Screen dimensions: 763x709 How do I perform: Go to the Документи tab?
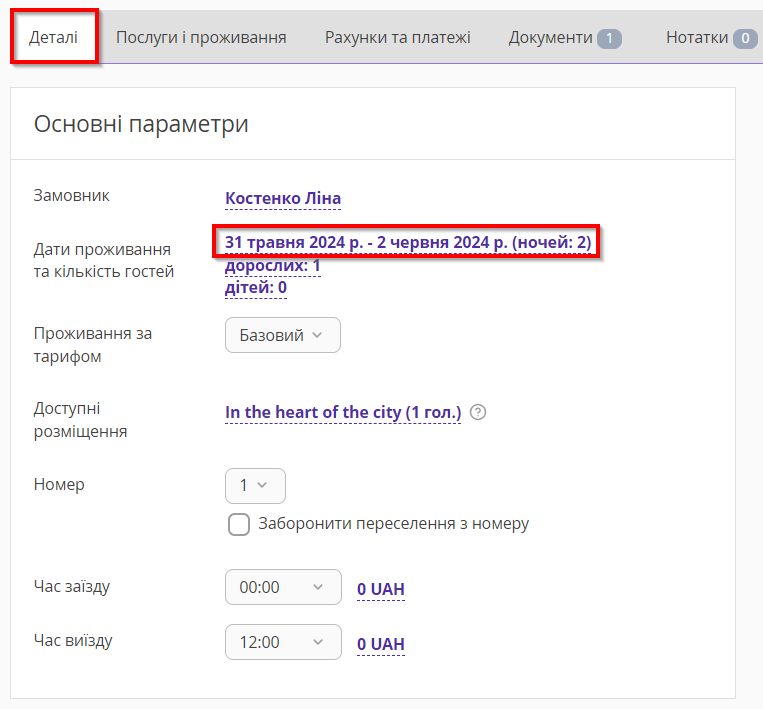(565, 38)
